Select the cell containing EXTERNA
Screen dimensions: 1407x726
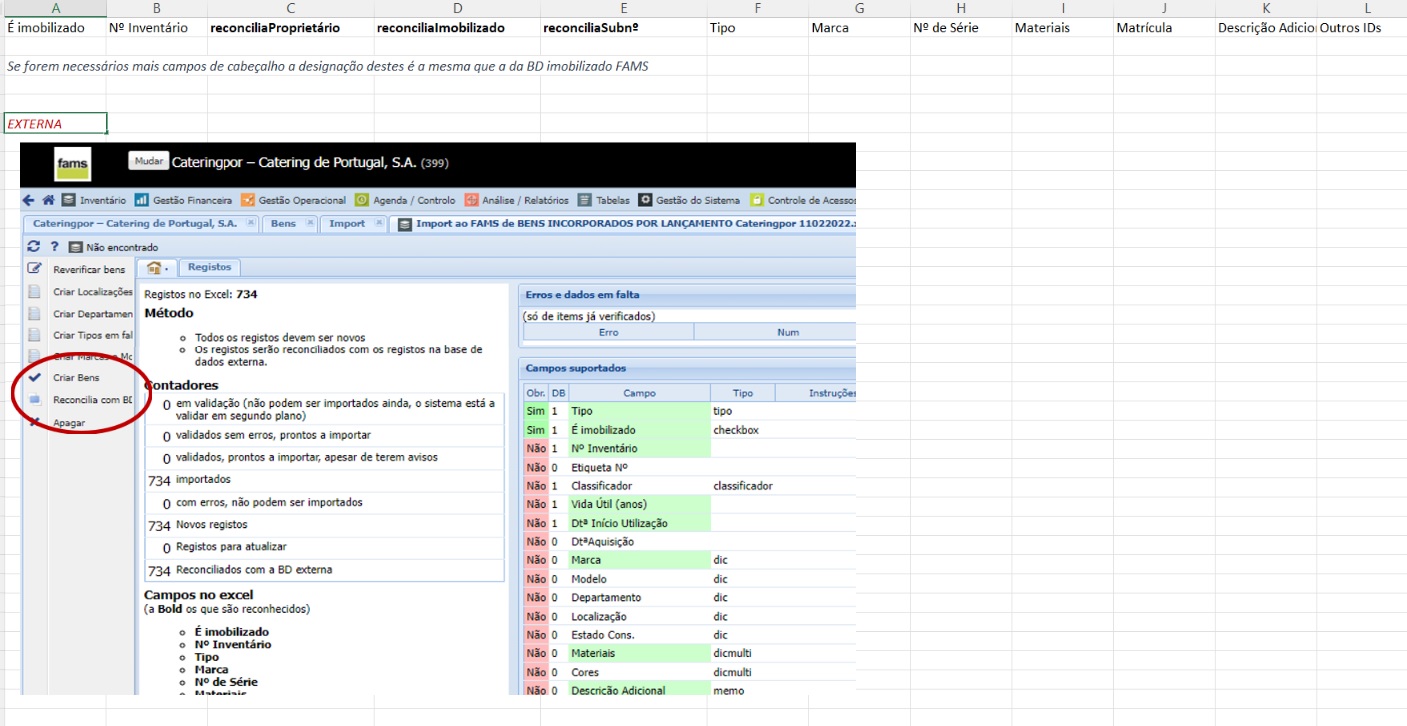tap(55, 124)
